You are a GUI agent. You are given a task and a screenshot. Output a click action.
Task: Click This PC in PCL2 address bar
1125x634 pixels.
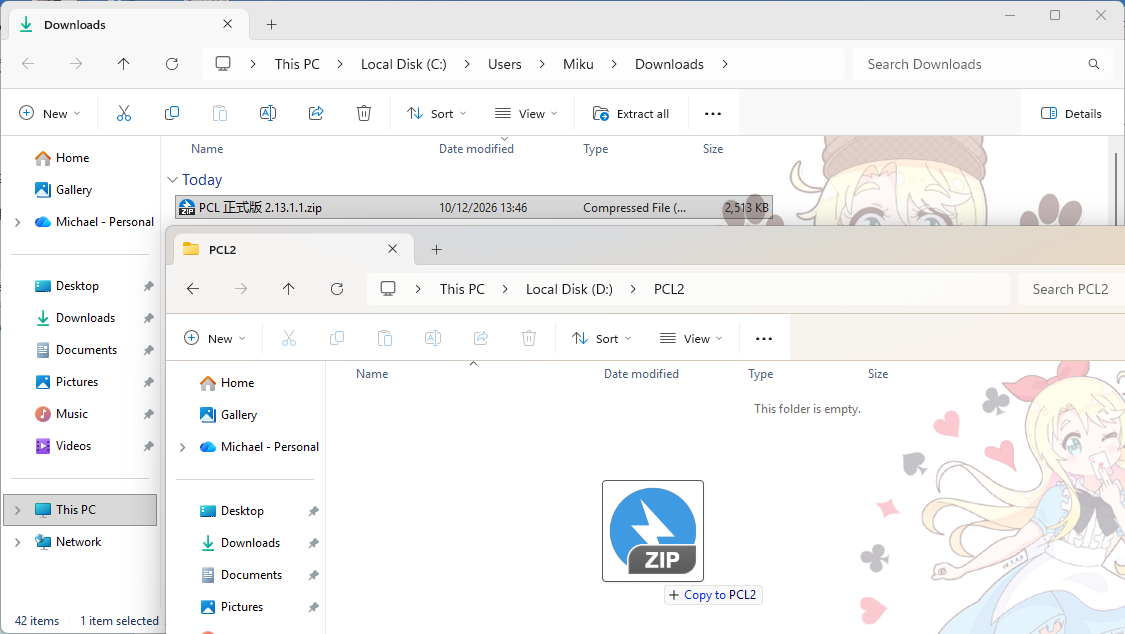click(x=462, y=289)
